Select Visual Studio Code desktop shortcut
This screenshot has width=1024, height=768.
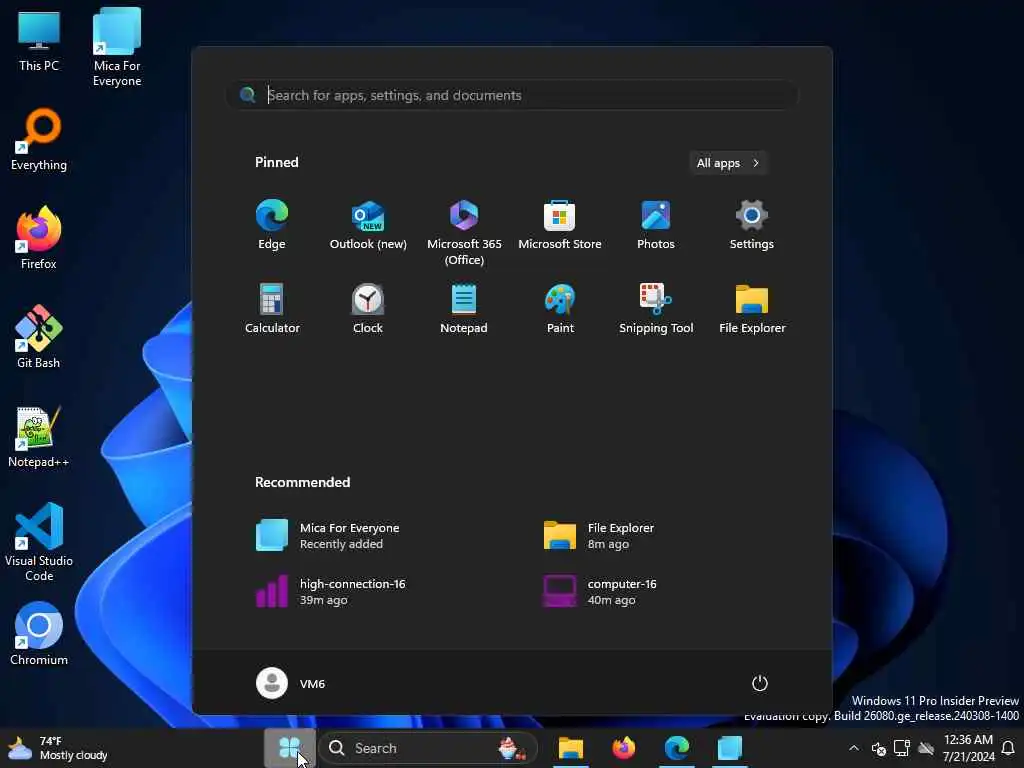[39, 541]
